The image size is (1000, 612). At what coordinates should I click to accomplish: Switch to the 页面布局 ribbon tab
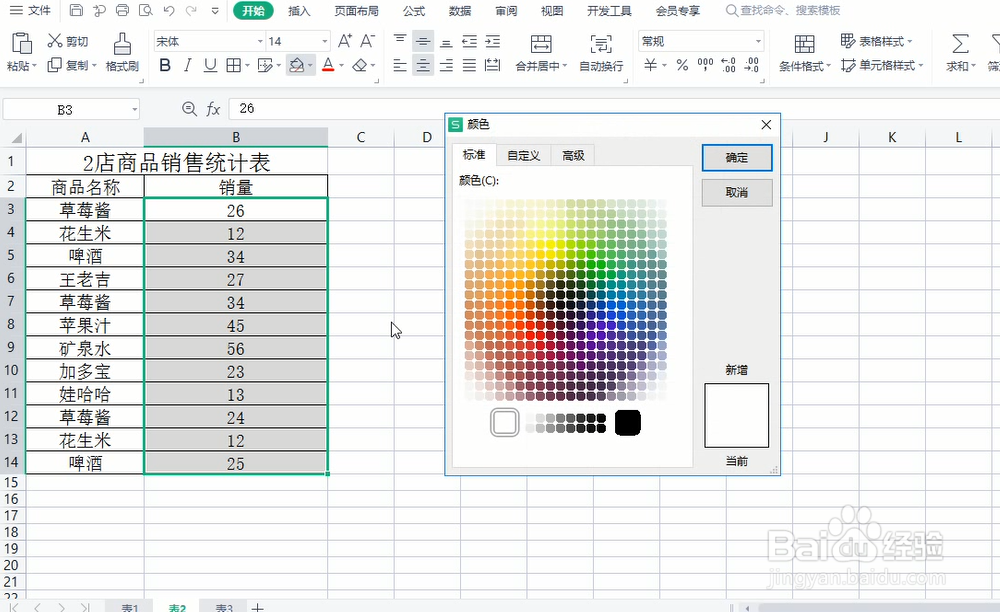tap(357, 11)
